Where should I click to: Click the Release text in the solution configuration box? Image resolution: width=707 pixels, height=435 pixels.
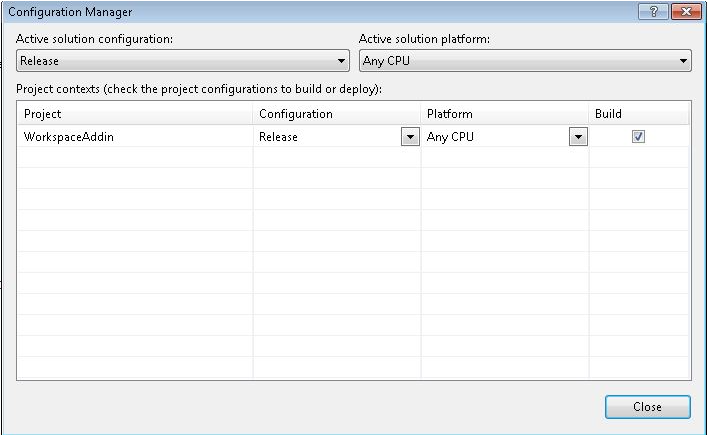[x=39, y=61]
